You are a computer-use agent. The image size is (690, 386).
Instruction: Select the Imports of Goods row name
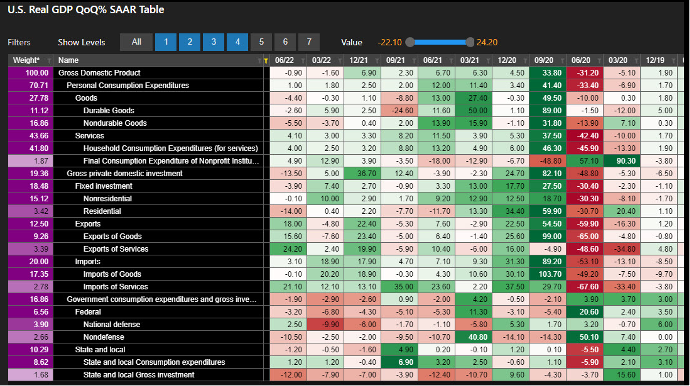(x=112, y=274)
